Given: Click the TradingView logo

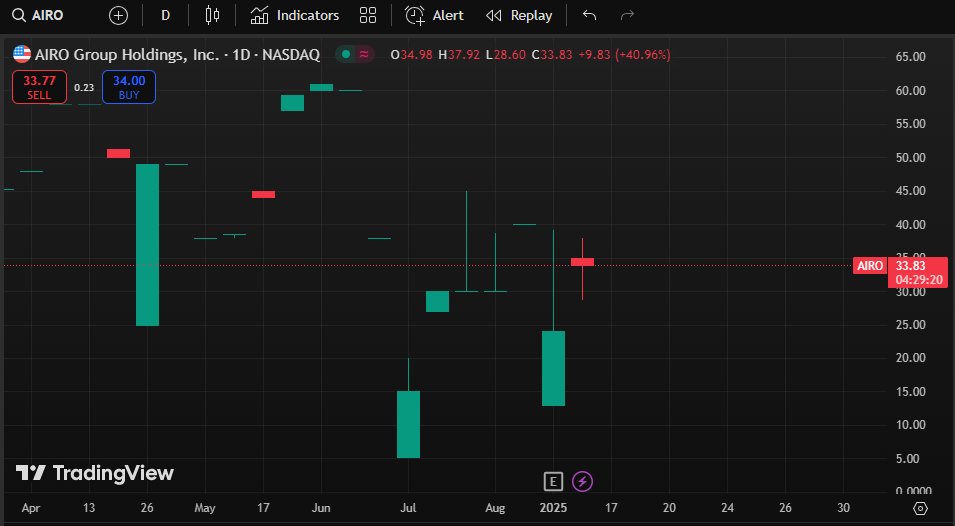Looking at the screenshot, I should tap(94, 473).
